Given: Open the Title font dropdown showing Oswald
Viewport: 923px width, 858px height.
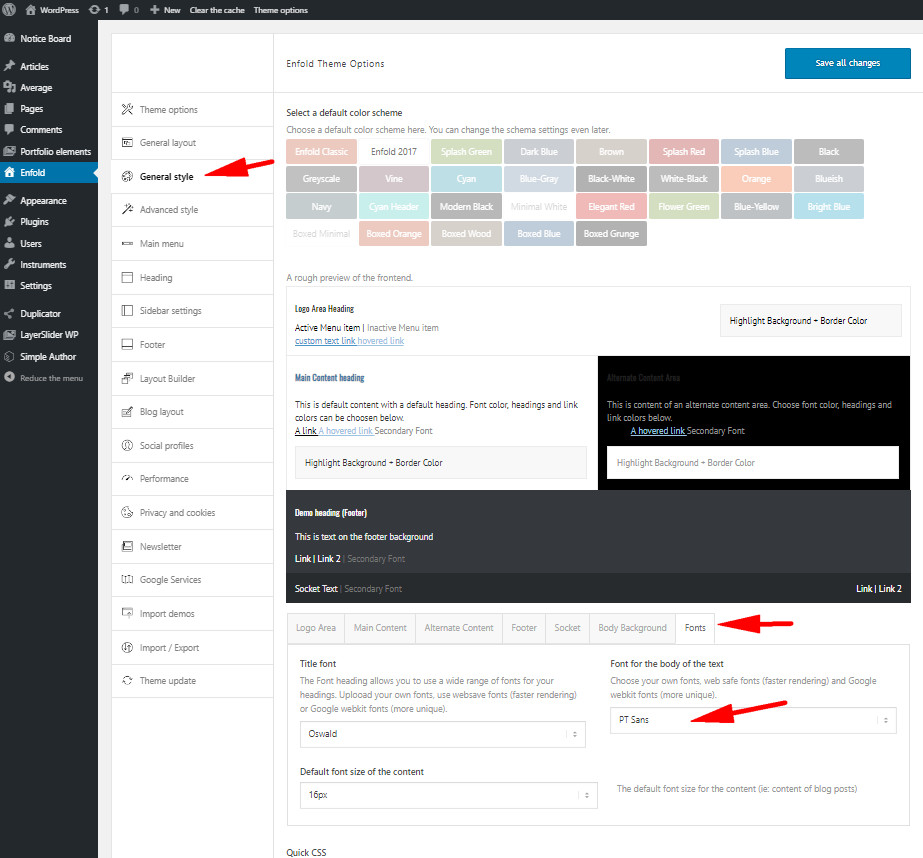Looking at the screenshot, I should click(443, 734).
